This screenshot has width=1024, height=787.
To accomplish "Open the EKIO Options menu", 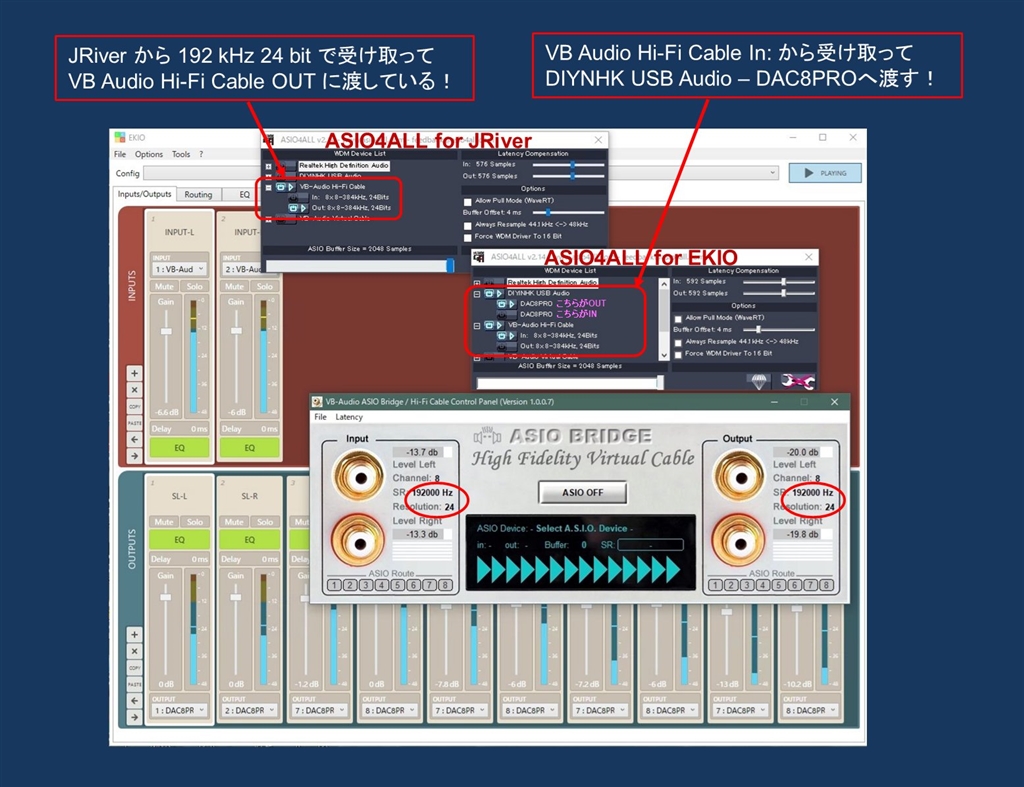I will click(x=149, y=154).
